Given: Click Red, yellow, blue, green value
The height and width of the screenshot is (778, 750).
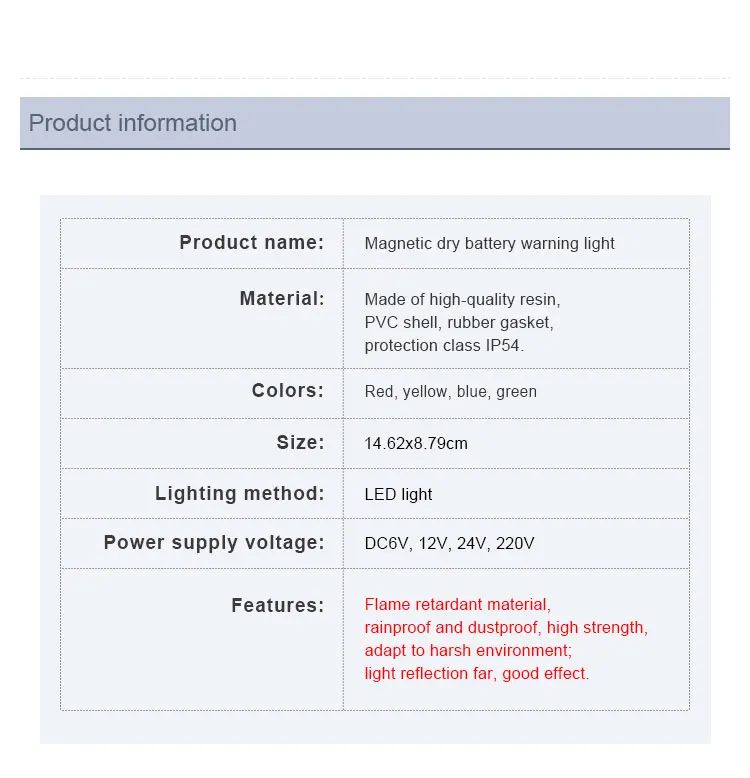Looking at the screenshot, I should click(450, 391).
